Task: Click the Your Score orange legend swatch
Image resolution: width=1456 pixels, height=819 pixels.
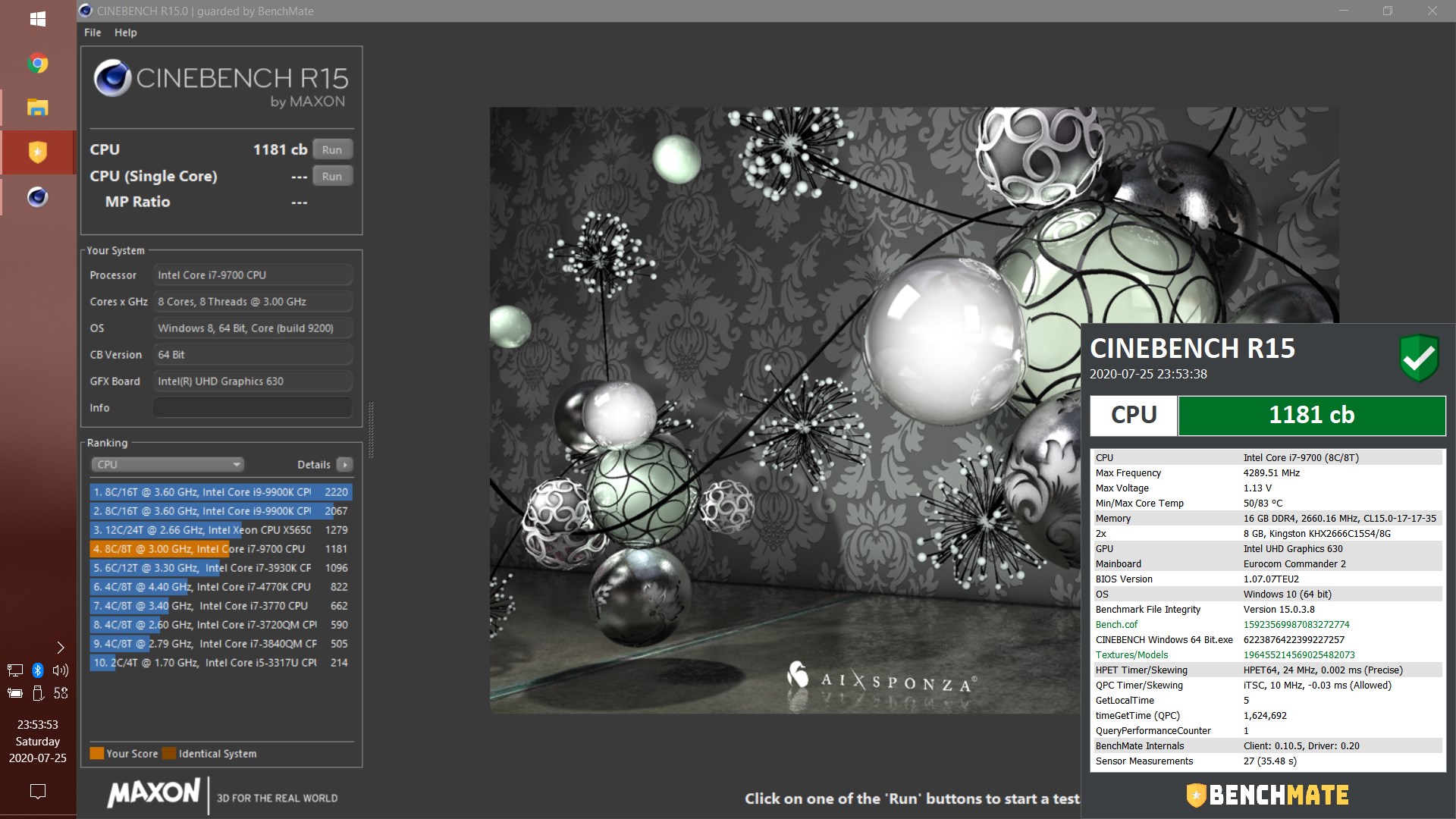Action: [97, 753]
